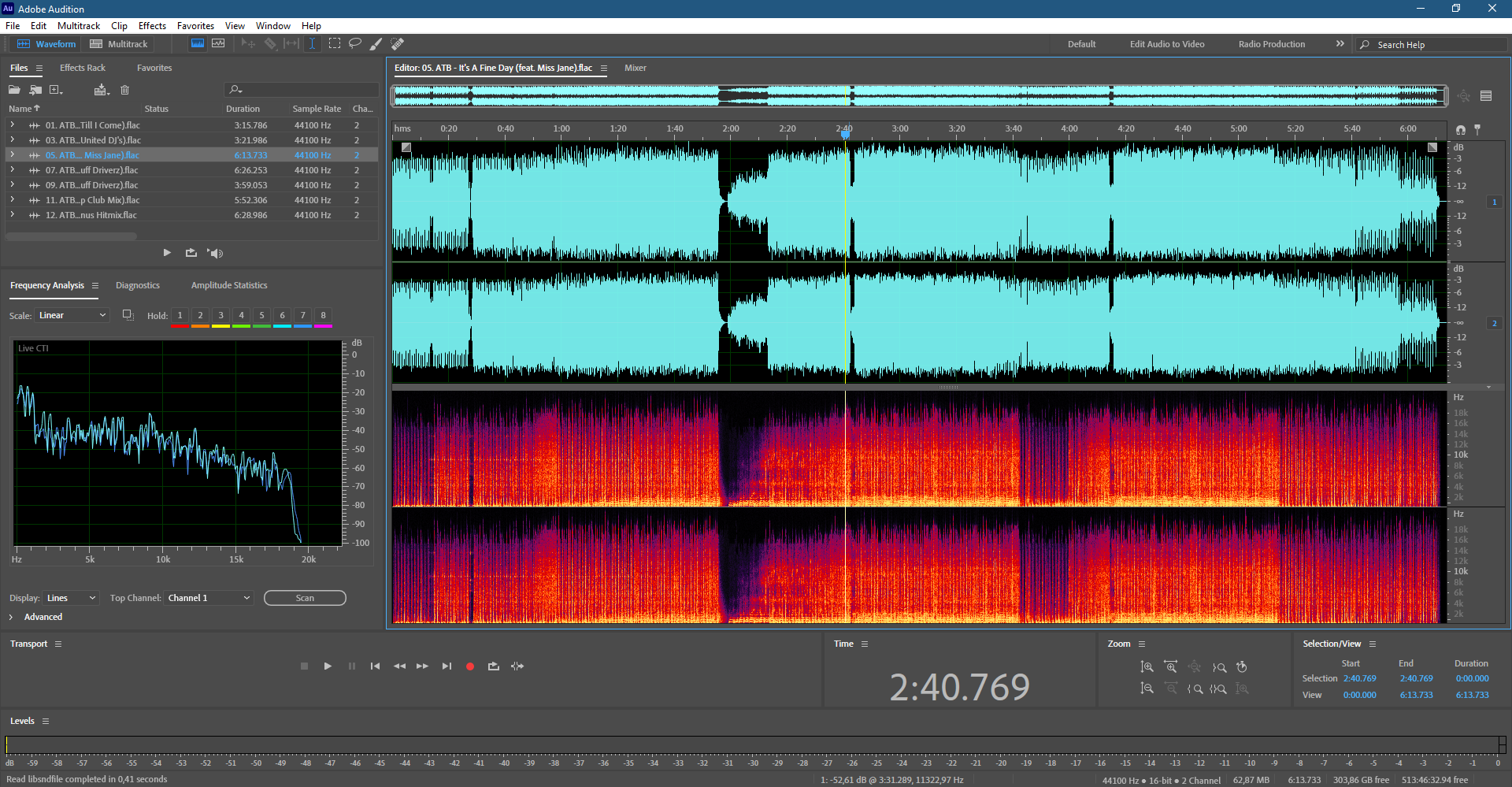
Task: Zoom In Amplitude icon in Zoom panel
Action: (1147, 666)
